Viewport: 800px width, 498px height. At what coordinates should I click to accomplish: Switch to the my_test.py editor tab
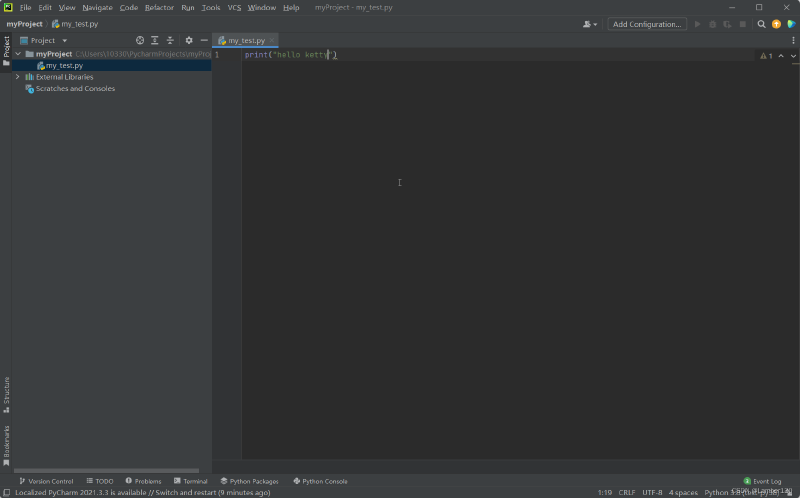tap(246, 40)
